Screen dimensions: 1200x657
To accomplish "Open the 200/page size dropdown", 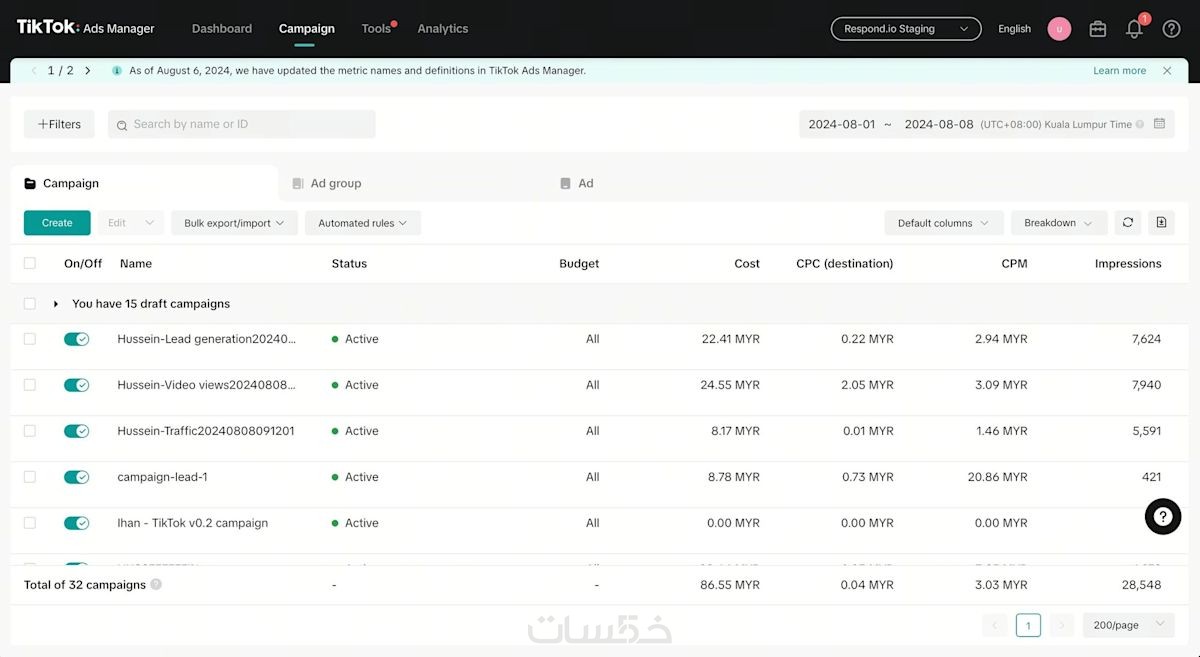I will [x=1128, y=625].
